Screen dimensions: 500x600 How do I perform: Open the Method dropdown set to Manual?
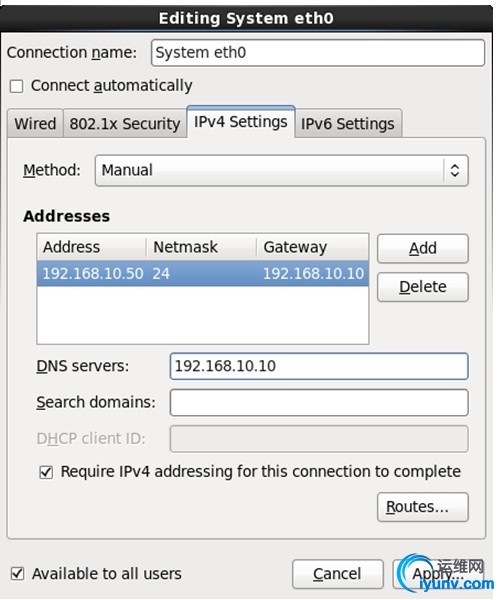click(282, 170)
